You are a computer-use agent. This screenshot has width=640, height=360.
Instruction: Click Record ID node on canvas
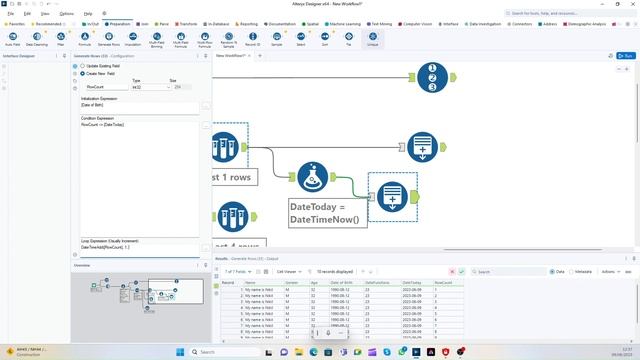pos(432,77)
